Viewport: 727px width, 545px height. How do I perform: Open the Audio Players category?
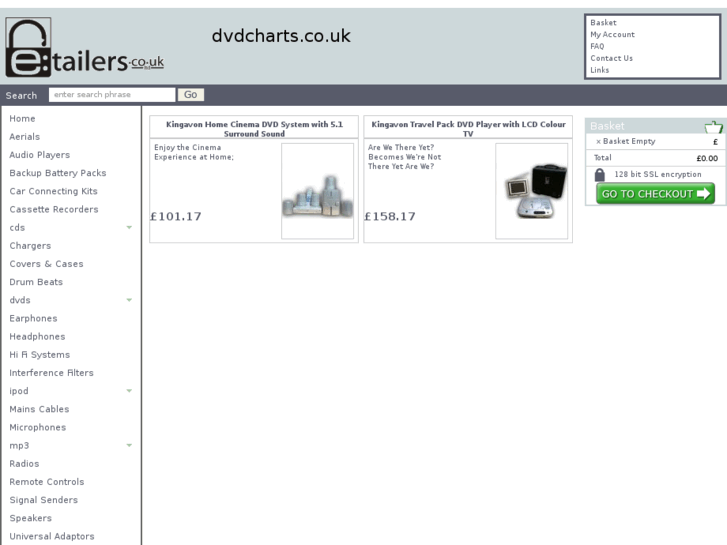(39, 155)
